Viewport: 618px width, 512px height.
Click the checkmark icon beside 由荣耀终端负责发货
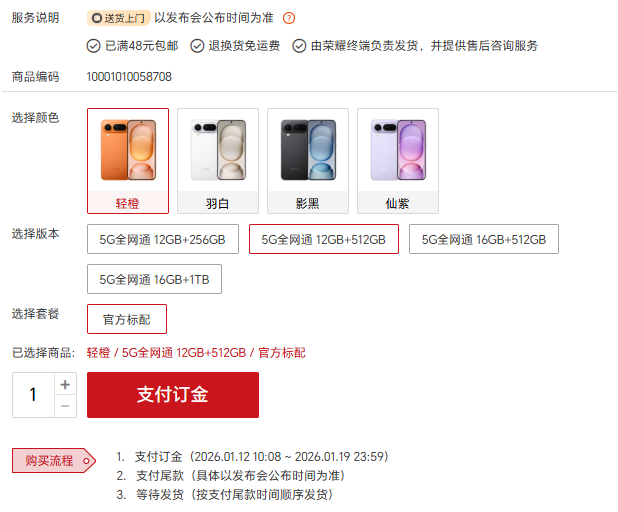coord(299,46)
